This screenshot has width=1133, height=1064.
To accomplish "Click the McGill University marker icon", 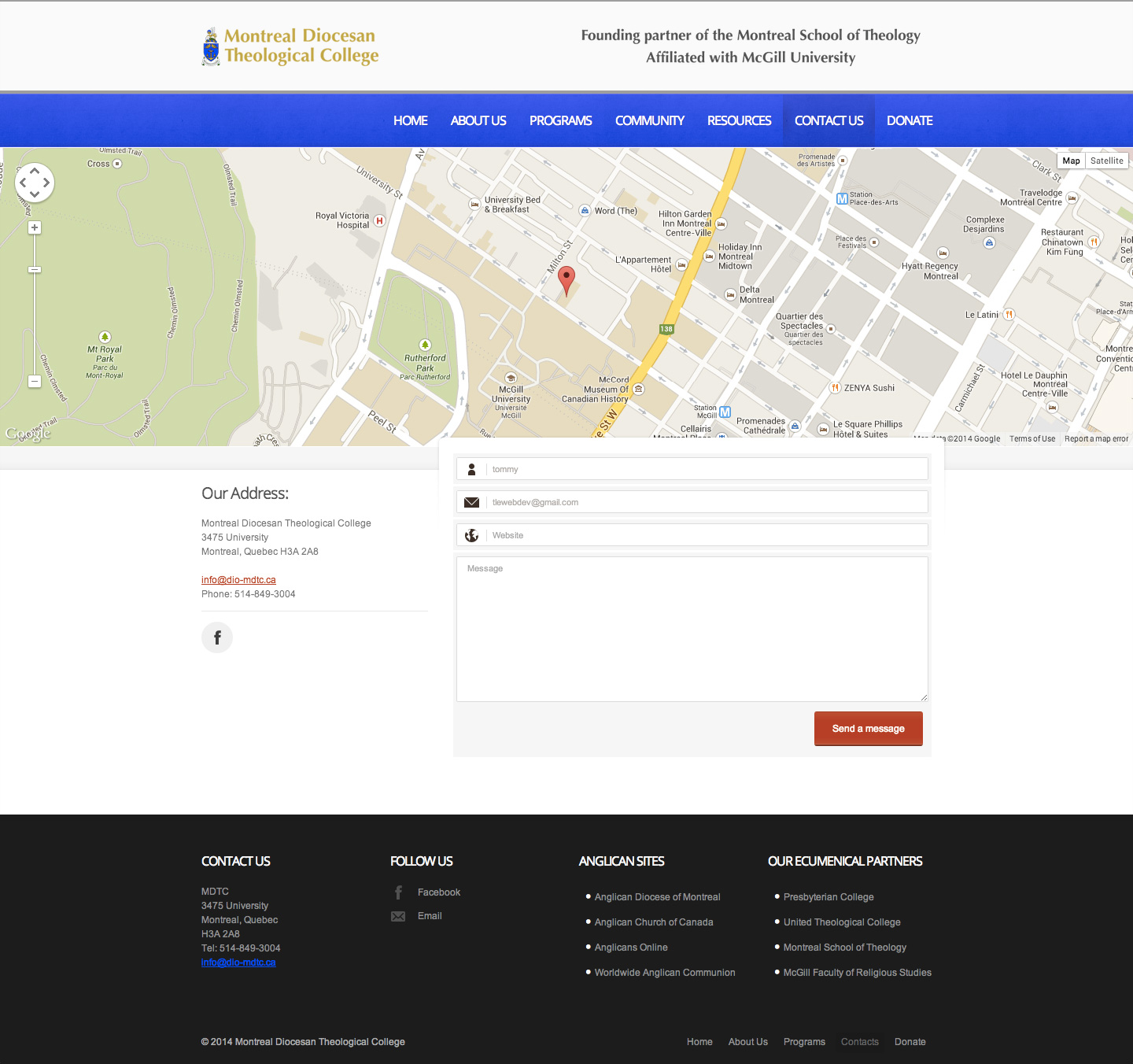I will click(511, 378).
